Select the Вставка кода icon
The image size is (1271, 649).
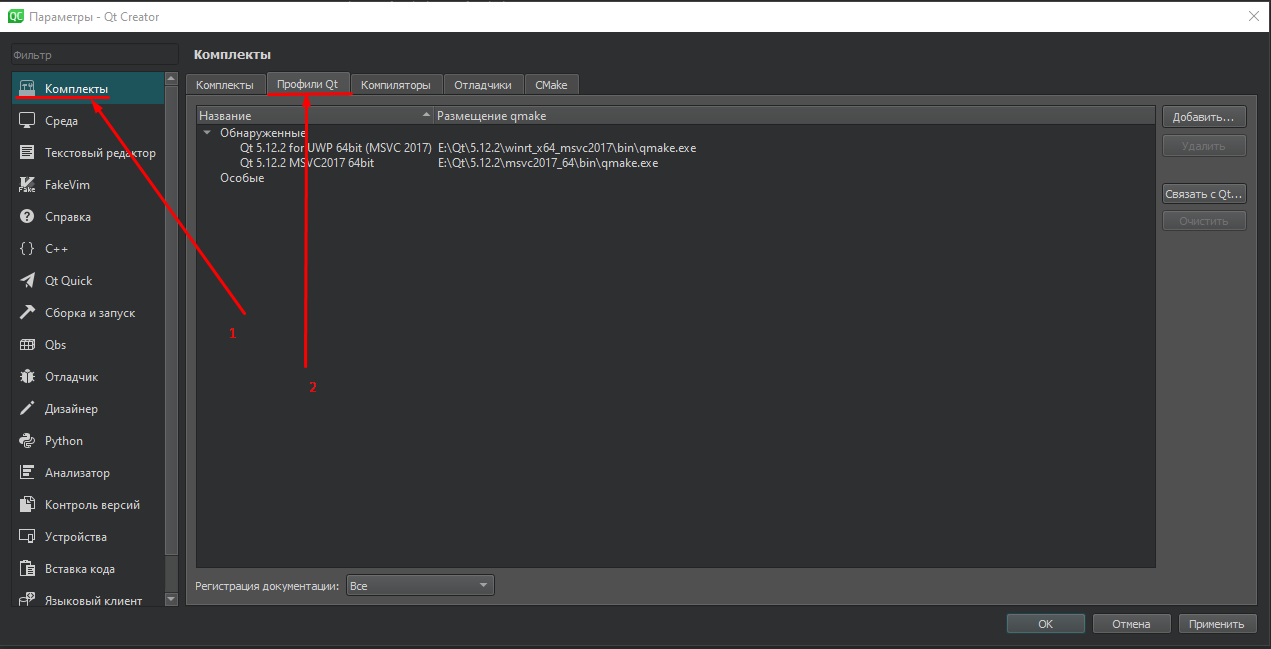(28, 568)
